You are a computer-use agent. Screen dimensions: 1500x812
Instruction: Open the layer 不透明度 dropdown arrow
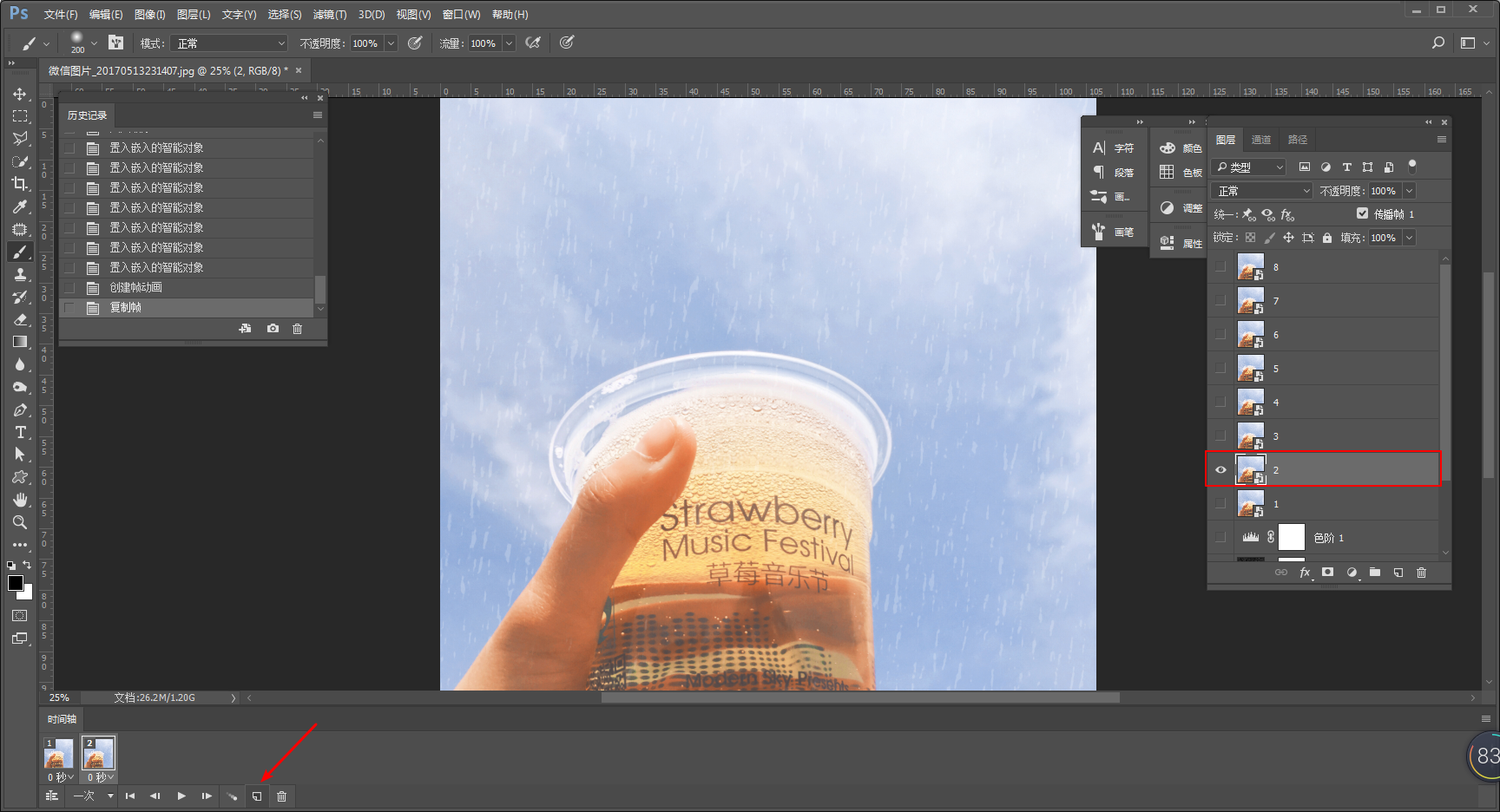tap(1409, 191)
